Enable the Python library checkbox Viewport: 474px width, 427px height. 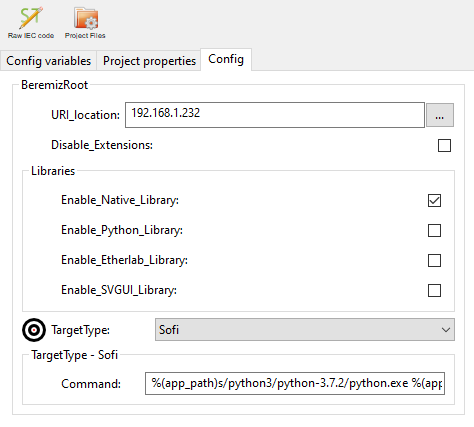coord(434,230)
